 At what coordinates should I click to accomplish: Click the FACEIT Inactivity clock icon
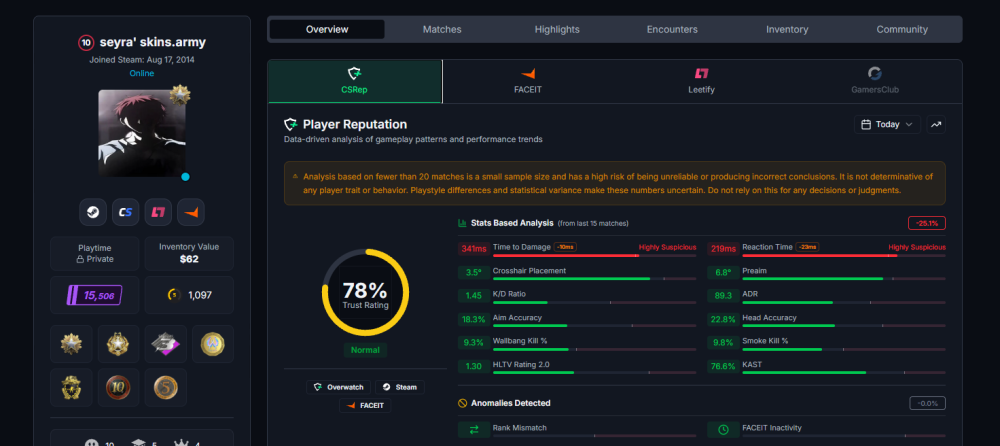tap(723, 429)
